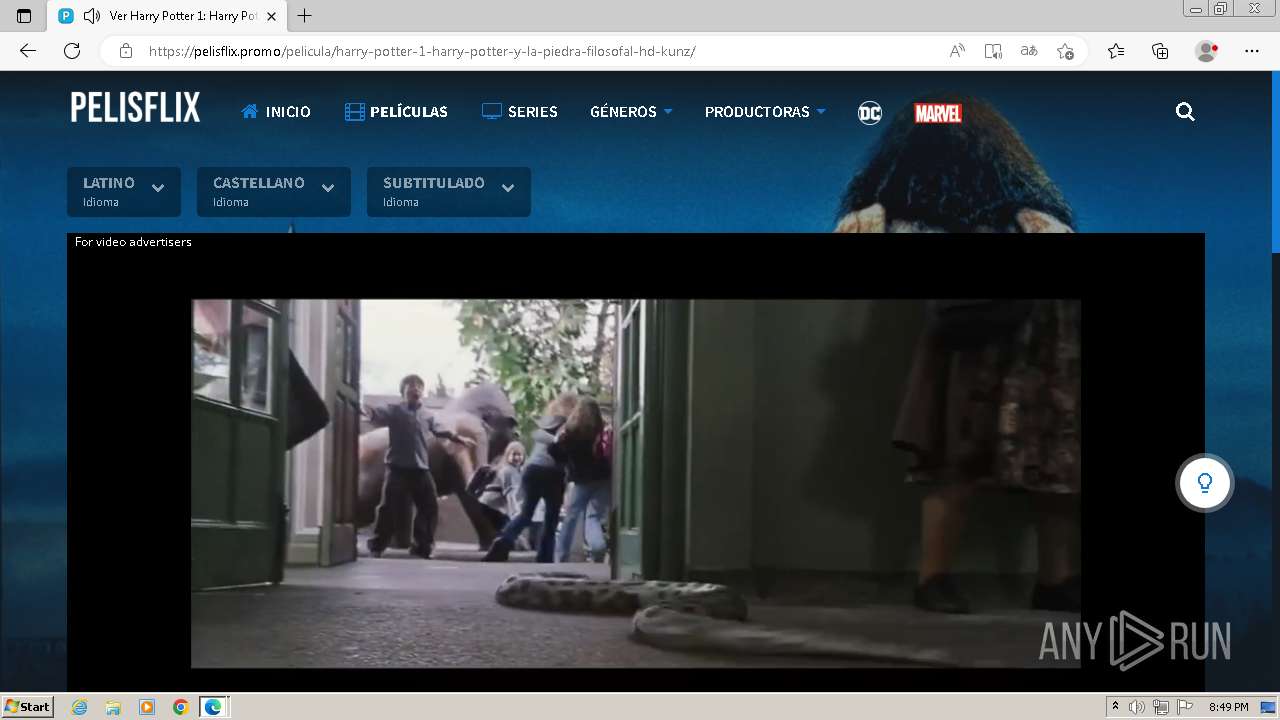Open File Explorer from taskbar

pos(113,707)
